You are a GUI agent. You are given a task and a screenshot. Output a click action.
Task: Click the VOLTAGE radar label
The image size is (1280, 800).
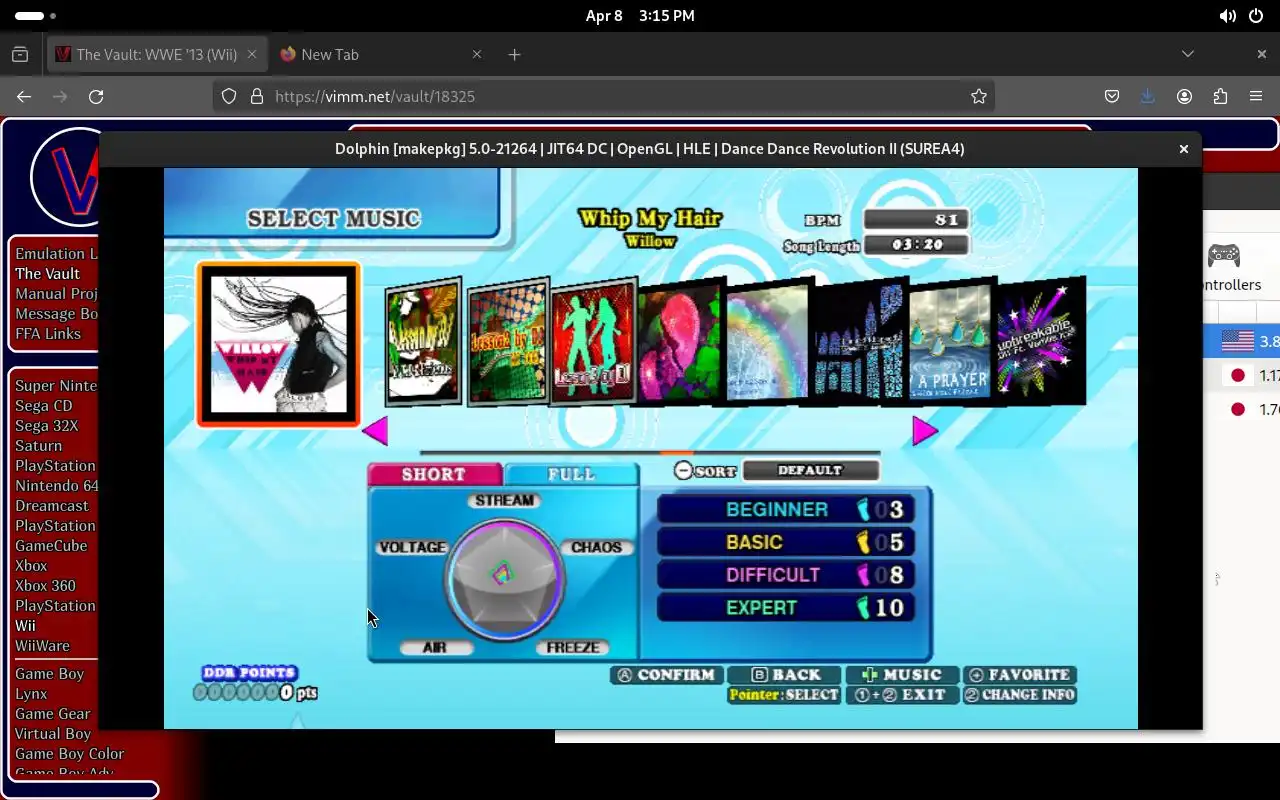pyautogui.click(x=412, y=547)
